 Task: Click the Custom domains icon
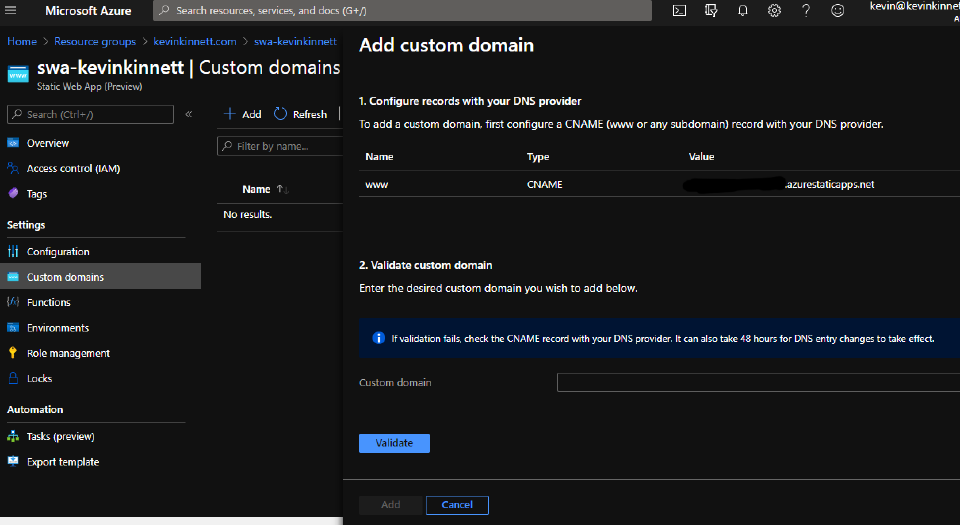(13, 277)
